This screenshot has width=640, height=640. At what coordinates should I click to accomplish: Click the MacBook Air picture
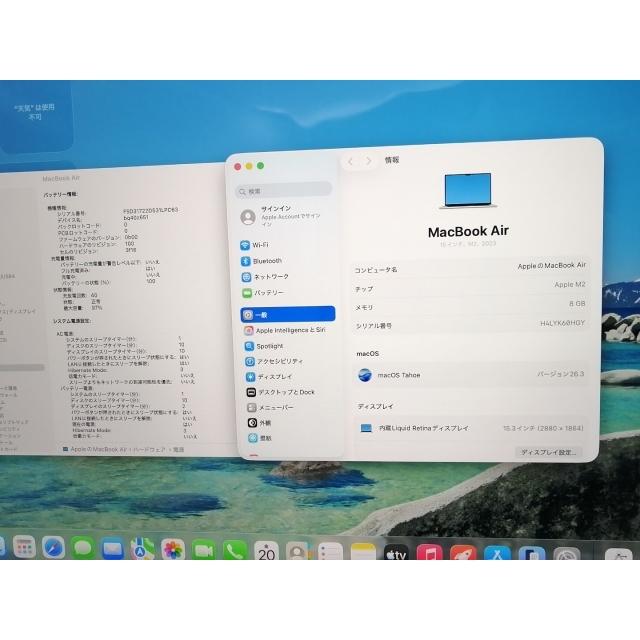coord(468,191)
